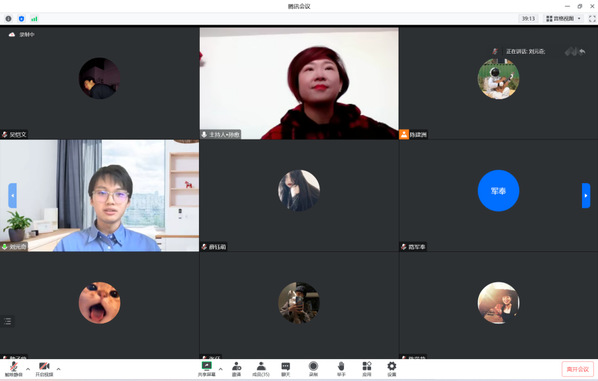Open the chat panel icon
The width and height of the screenshot is (598, 381).
pyautogui.click(x=286, y=369)
